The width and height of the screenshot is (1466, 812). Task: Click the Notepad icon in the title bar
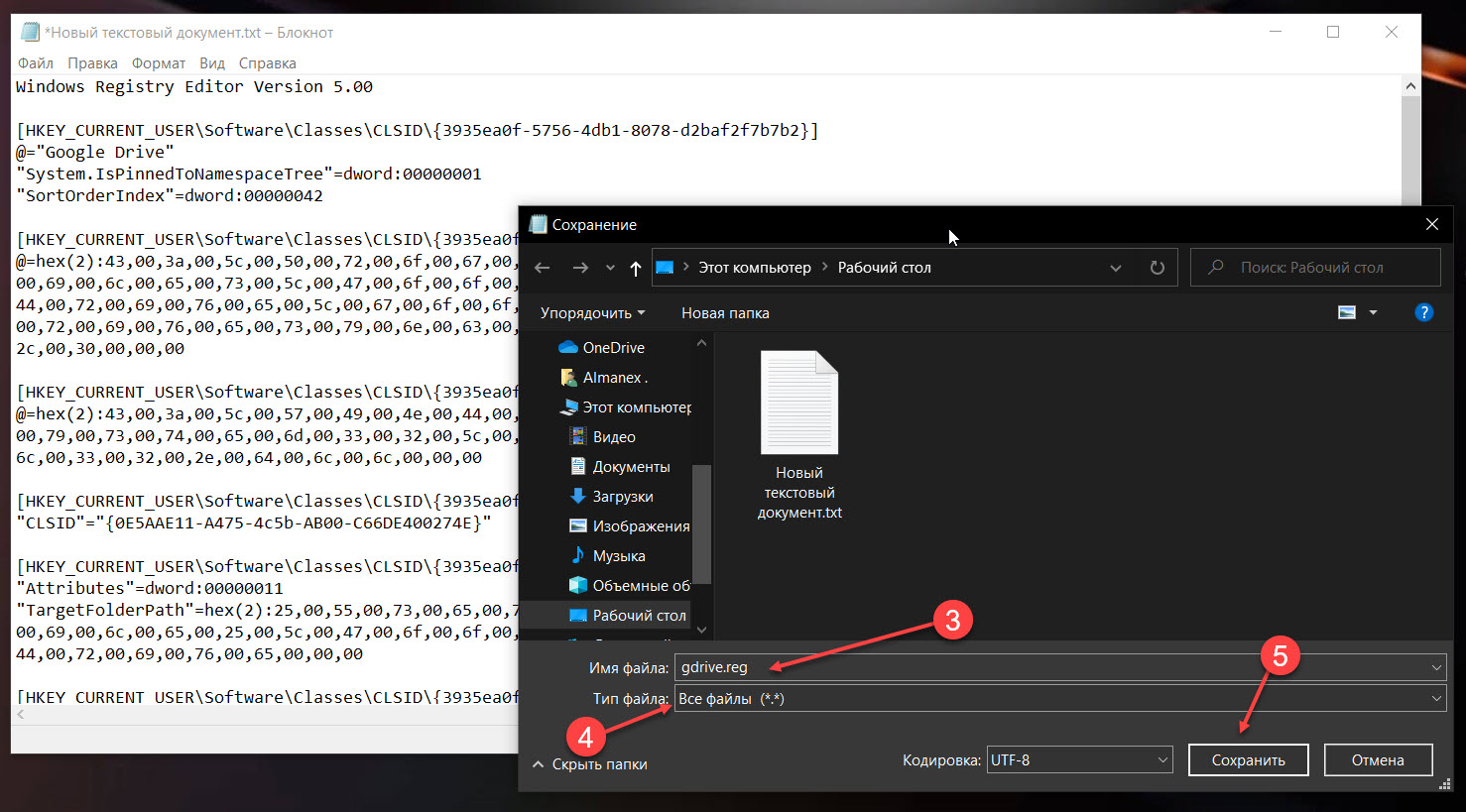coord(31,32)
